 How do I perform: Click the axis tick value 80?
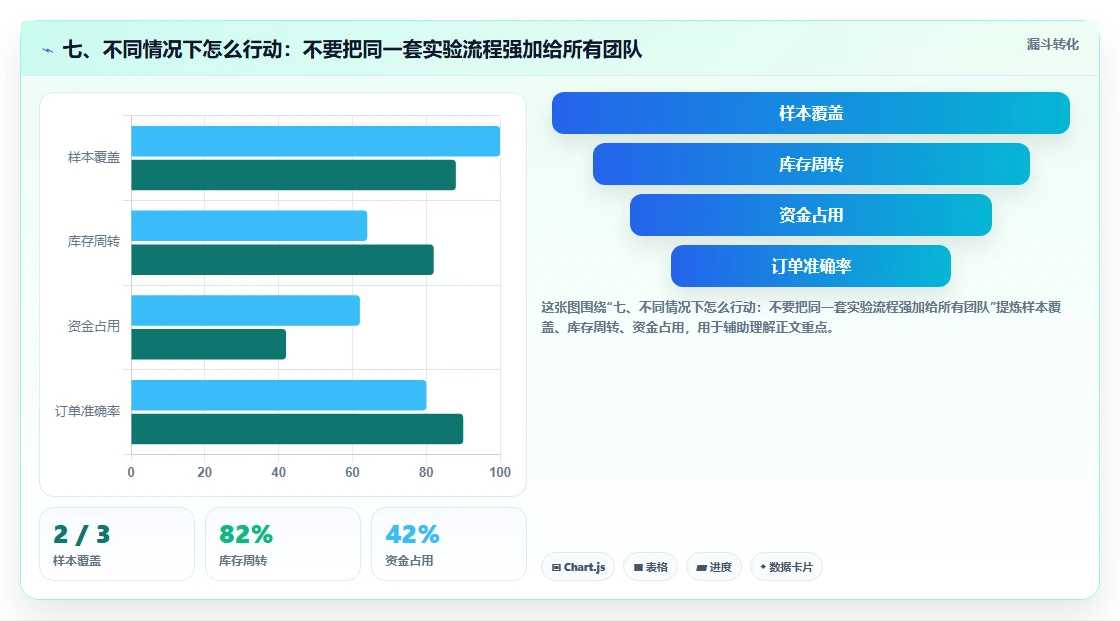click(426, 472)
